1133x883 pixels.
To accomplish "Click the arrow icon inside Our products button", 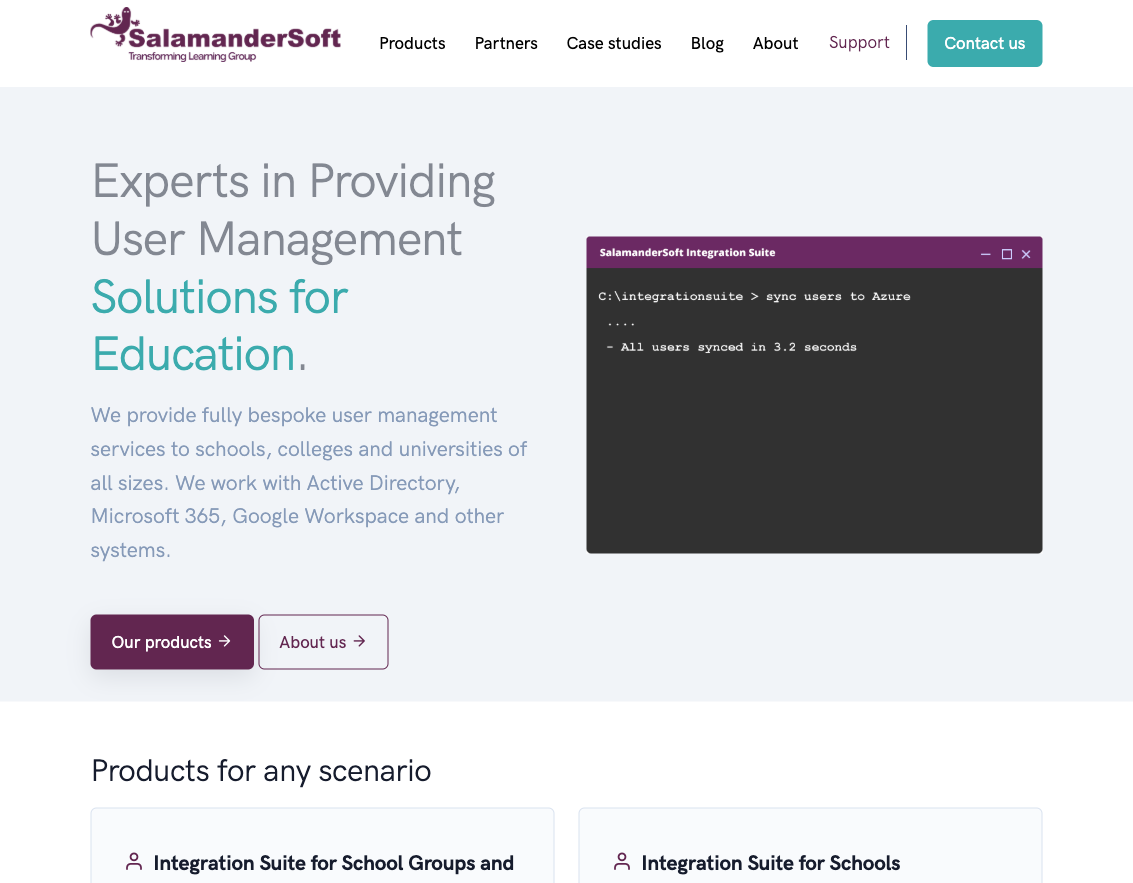I will [x=225, y=642].
